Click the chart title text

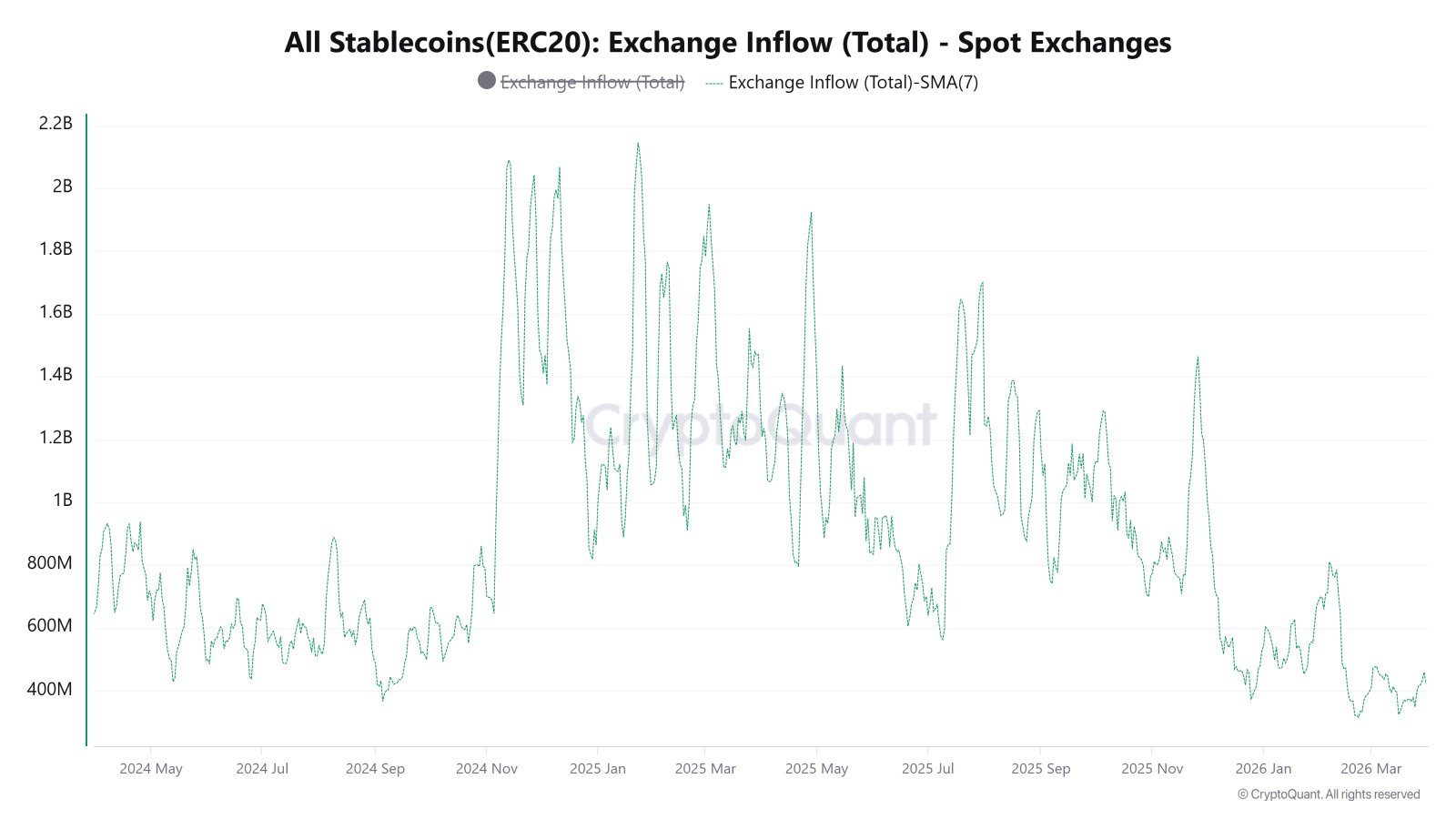[727, 42]
